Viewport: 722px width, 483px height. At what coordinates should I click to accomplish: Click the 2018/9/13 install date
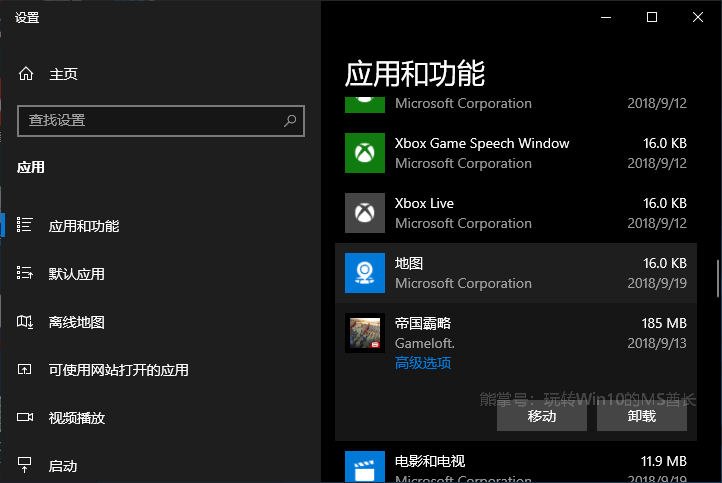pos(657,343)
